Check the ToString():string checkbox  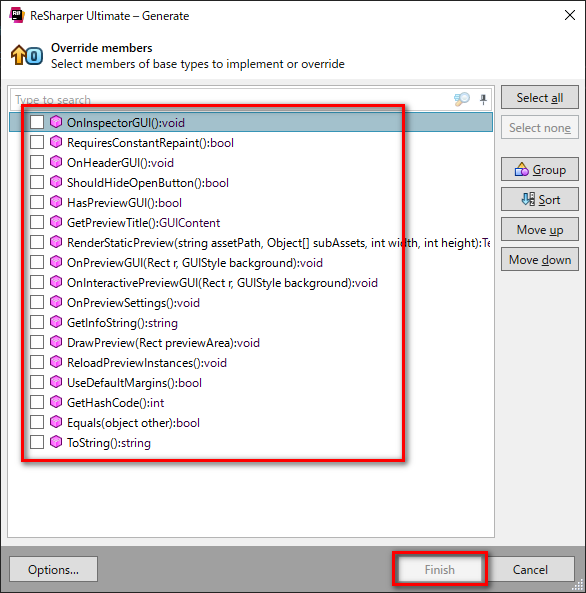tap(37, 442)
